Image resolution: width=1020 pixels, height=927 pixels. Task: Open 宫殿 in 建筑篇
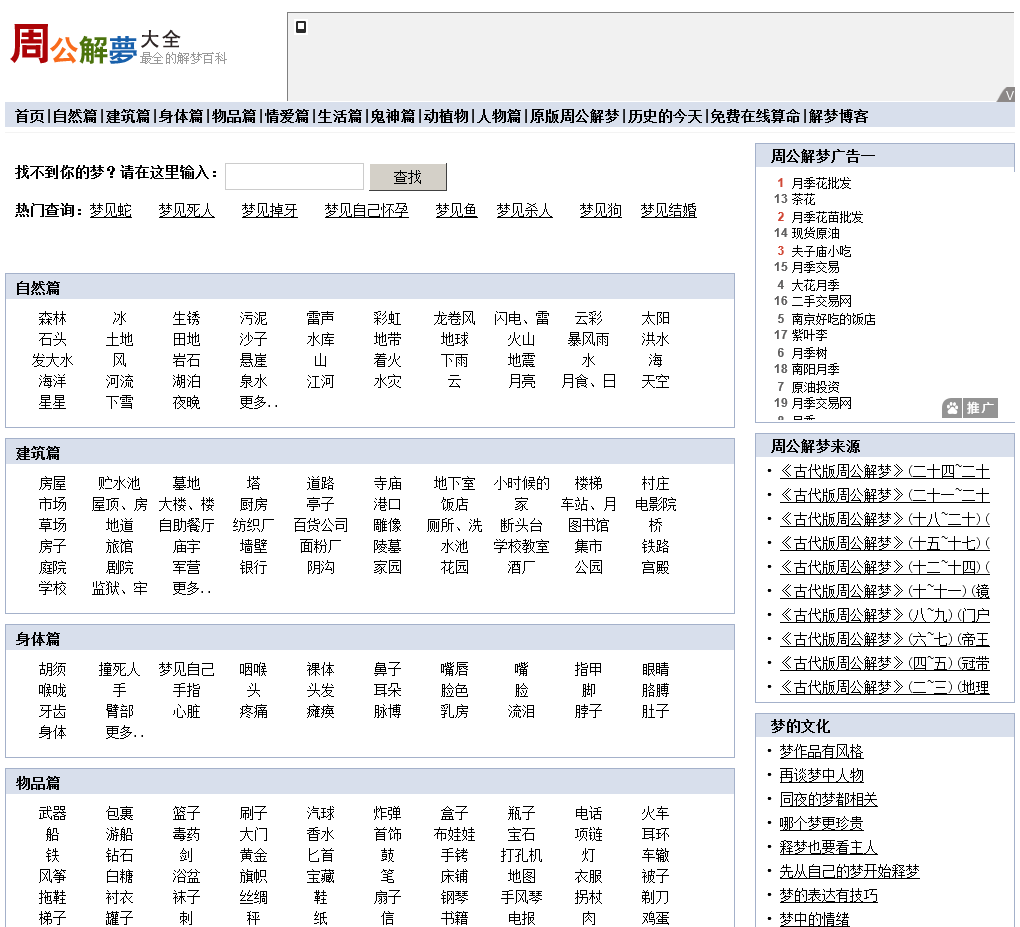coord(656,568)
